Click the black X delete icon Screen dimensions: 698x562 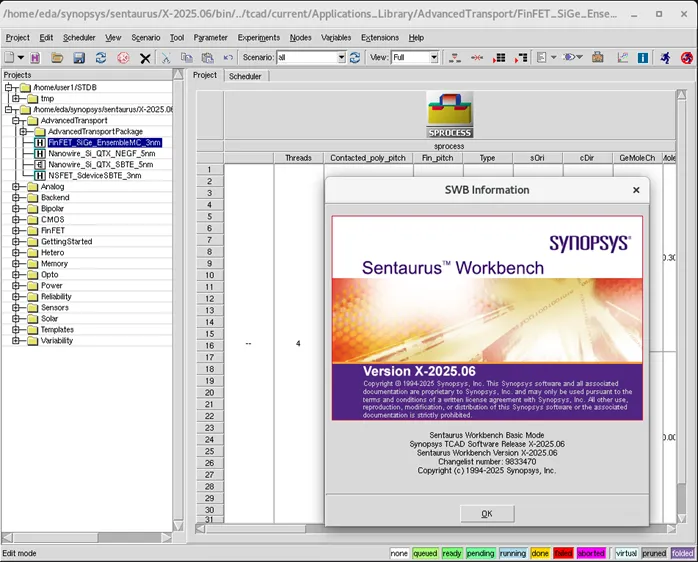(x=145, y=58)
